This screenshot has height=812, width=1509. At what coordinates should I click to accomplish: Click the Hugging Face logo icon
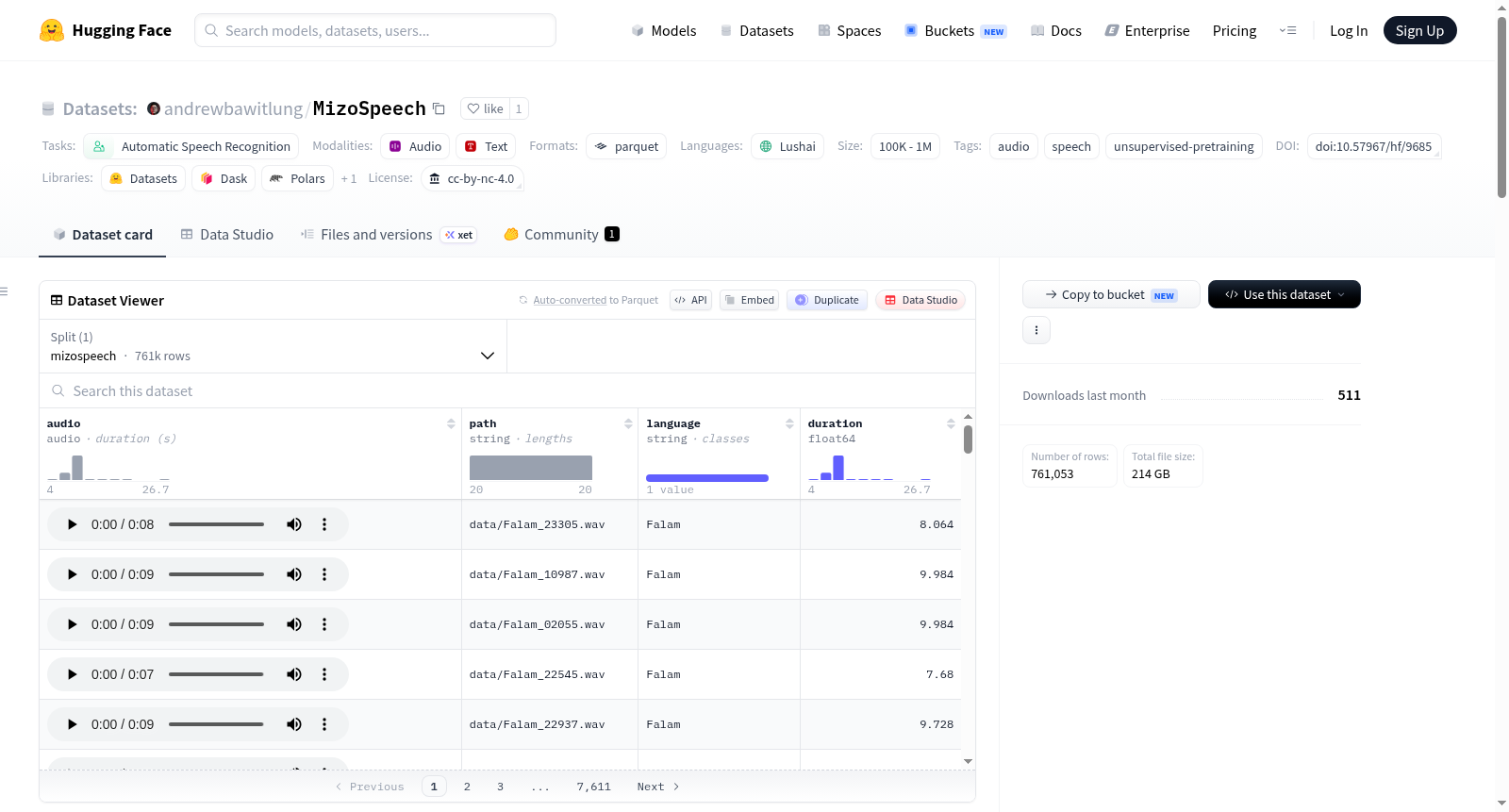tap(52, 30)
